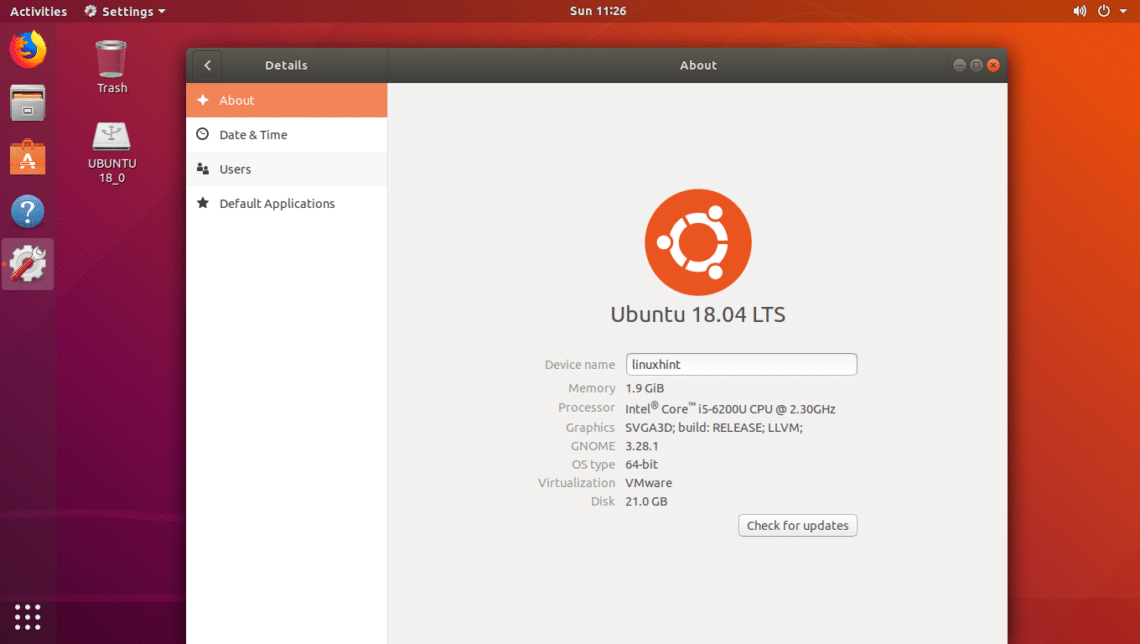Click the power icon in top bar

(1104, 11)
